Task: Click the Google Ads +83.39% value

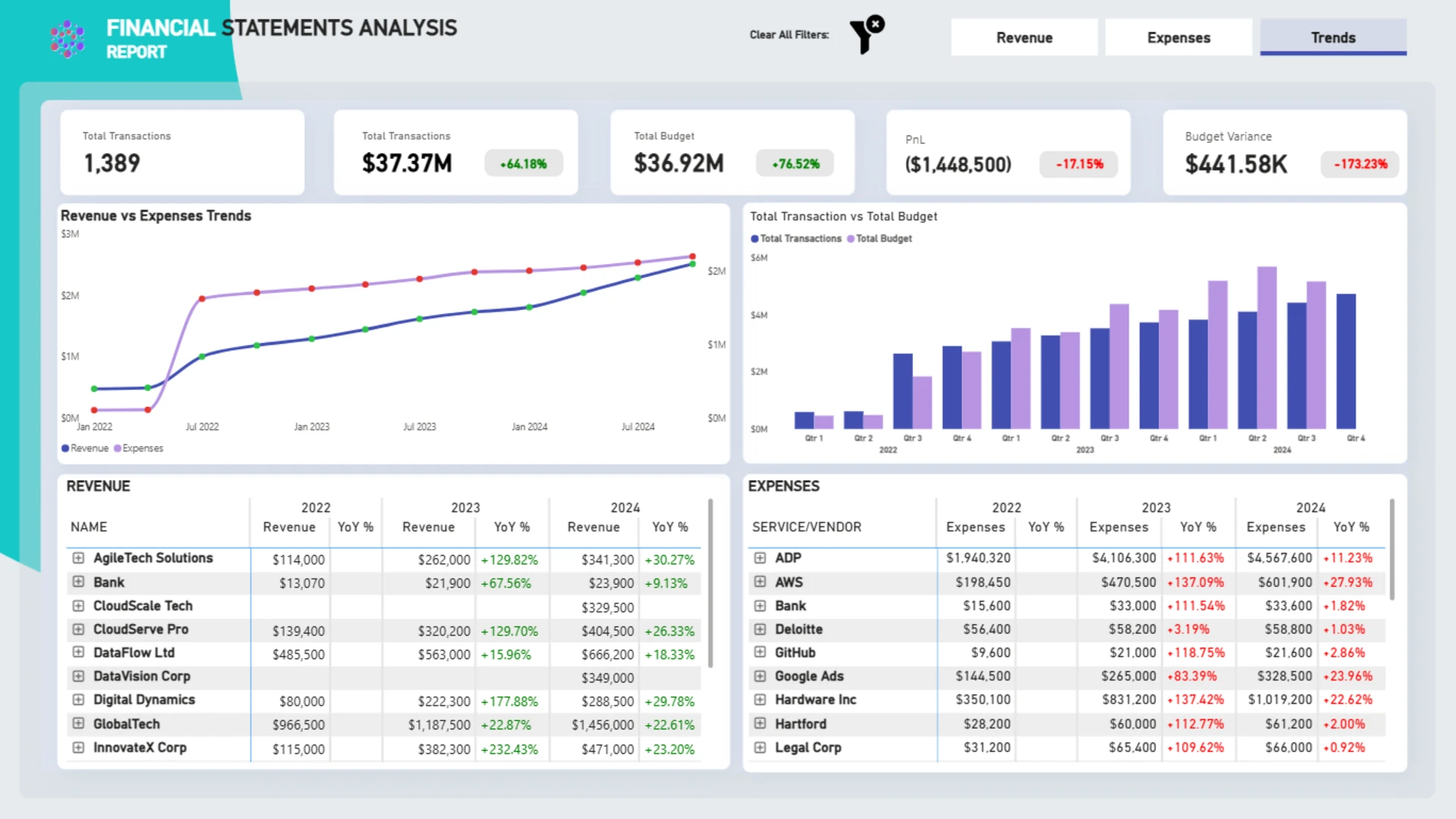Action: (x=1192, y=676)
